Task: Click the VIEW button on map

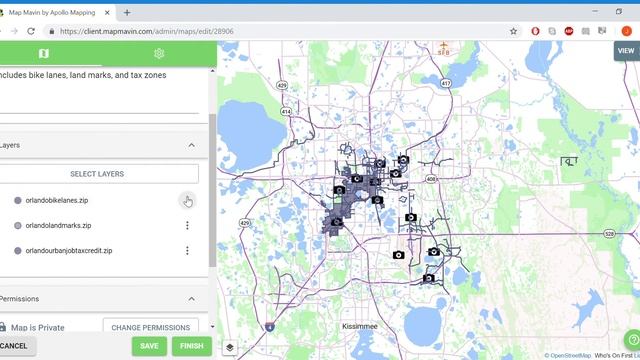Action: [627, 51]
